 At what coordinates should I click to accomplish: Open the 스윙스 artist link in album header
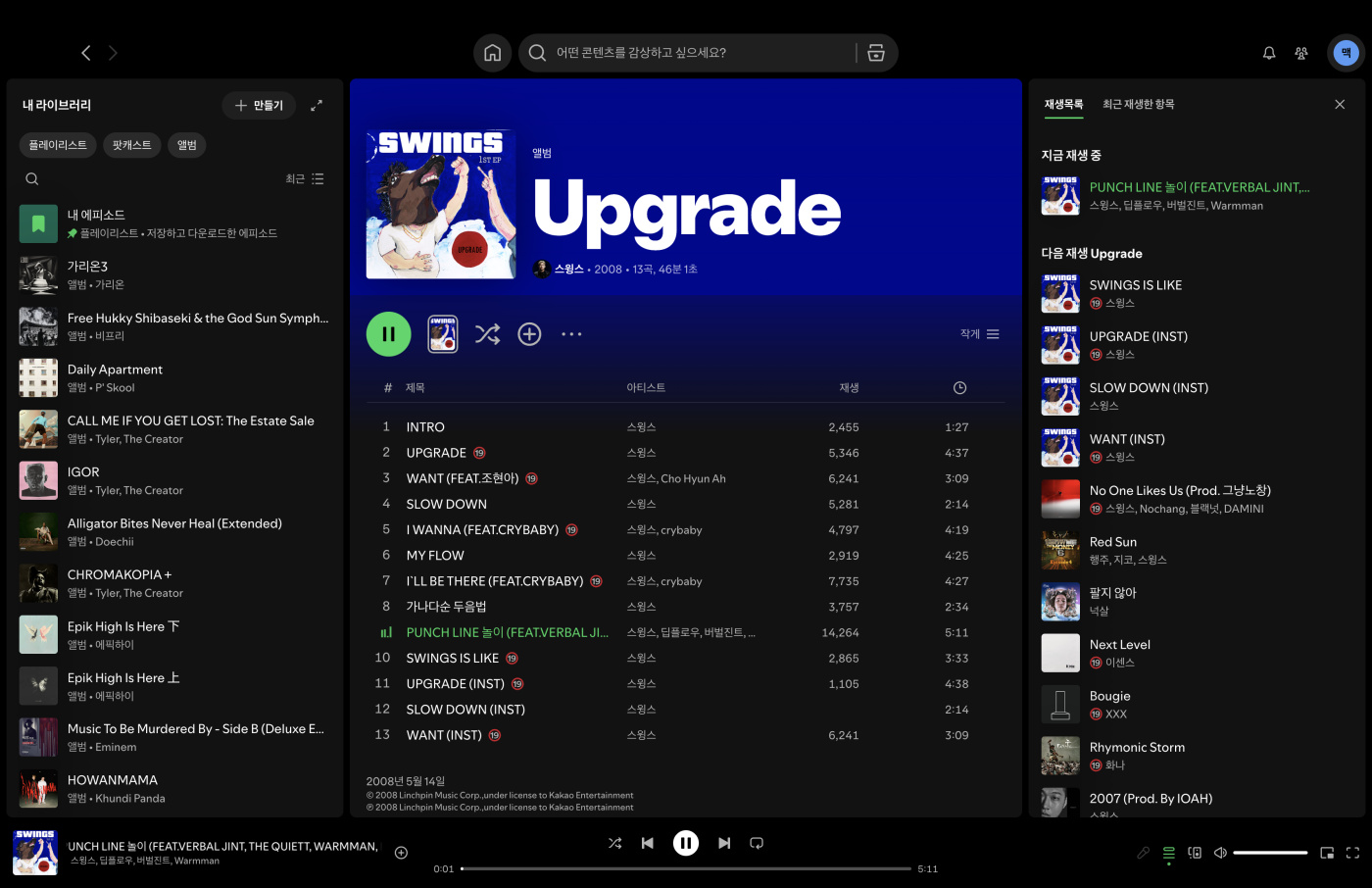[568, 270]
